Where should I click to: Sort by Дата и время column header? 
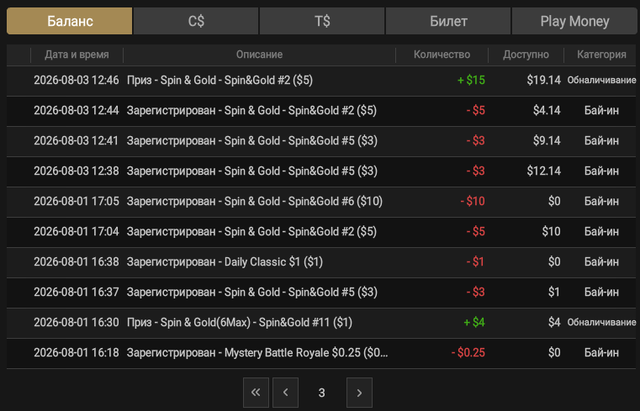(x=77, y=55)
